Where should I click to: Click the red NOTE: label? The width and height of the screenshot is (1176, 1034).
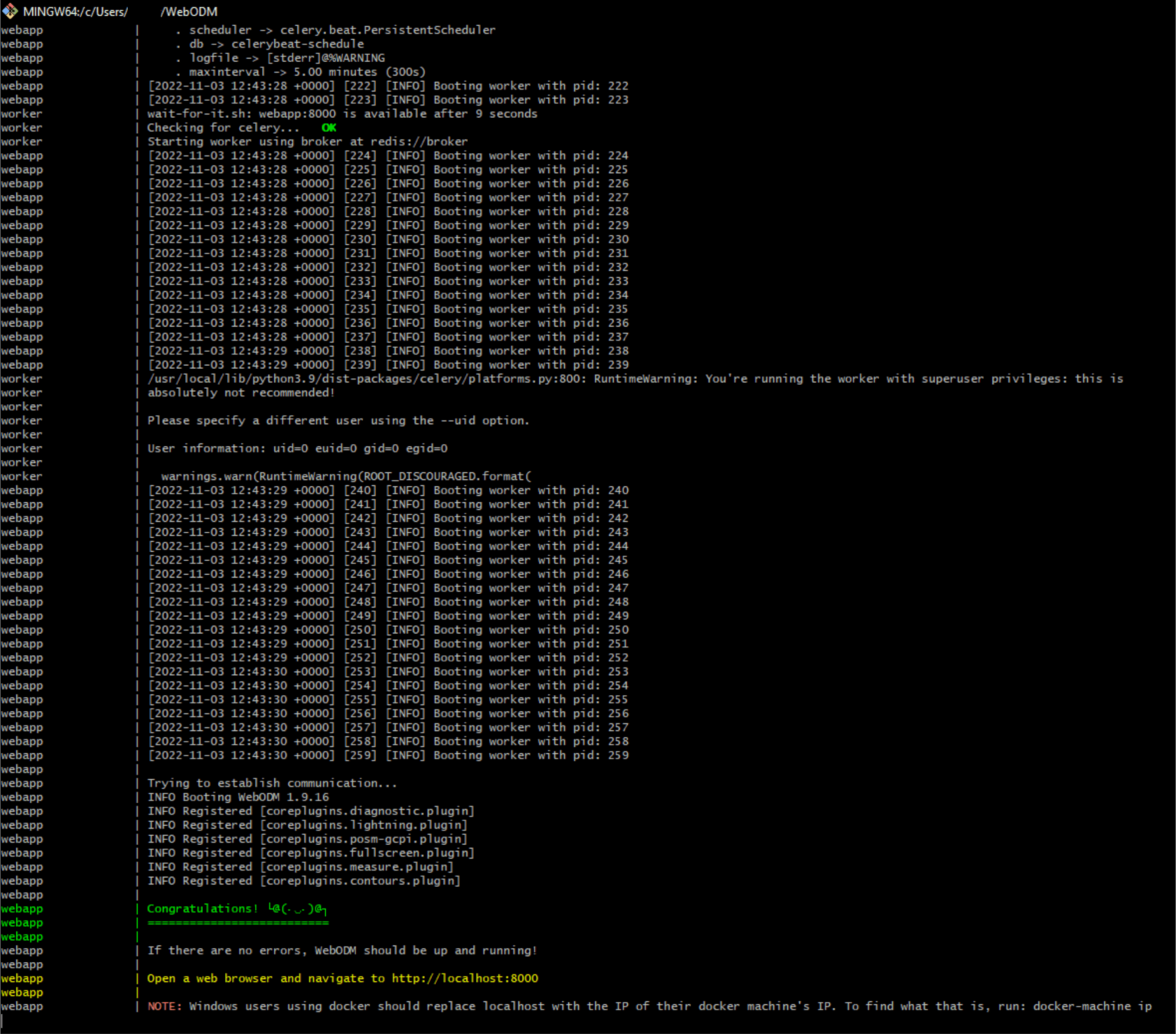point(165,1006)
